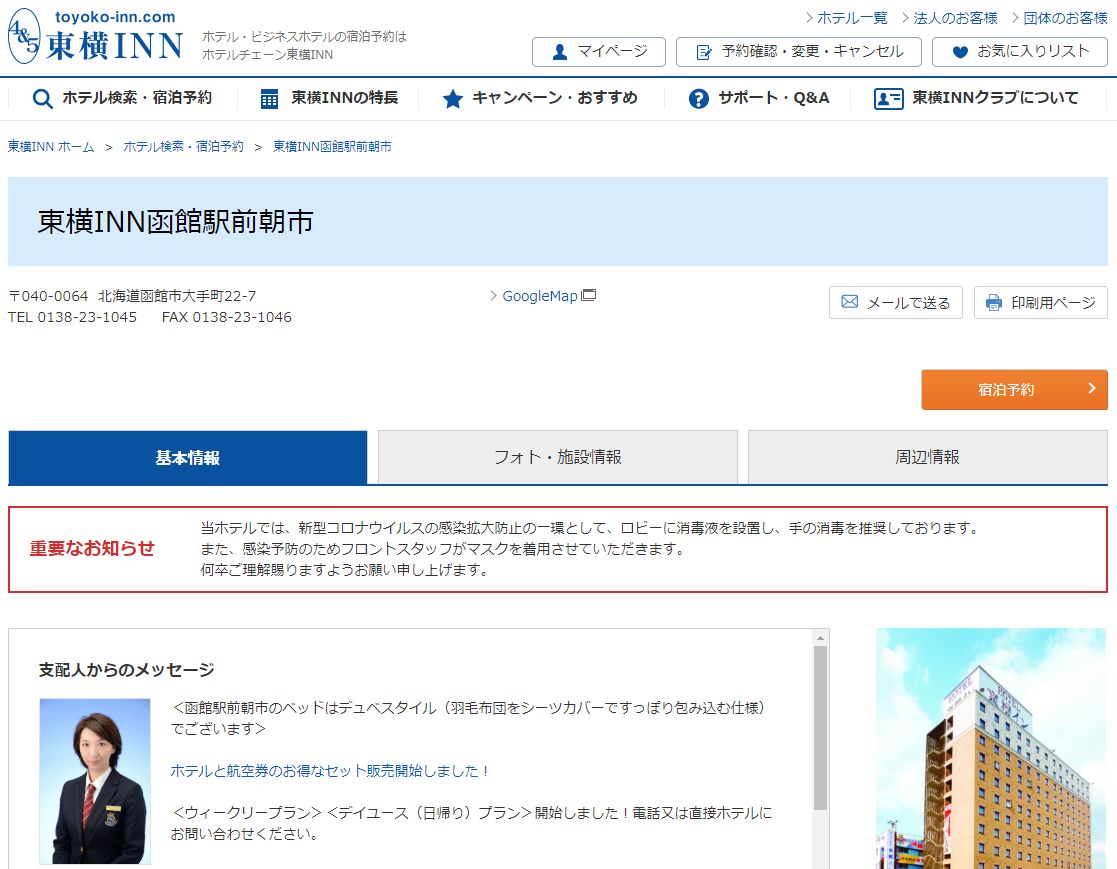The height and width of the screenshot is (869, 1117).
Task: Open キャンペーン・おすすめ menu
Action: pyautogui.click(x=541, y=98)
